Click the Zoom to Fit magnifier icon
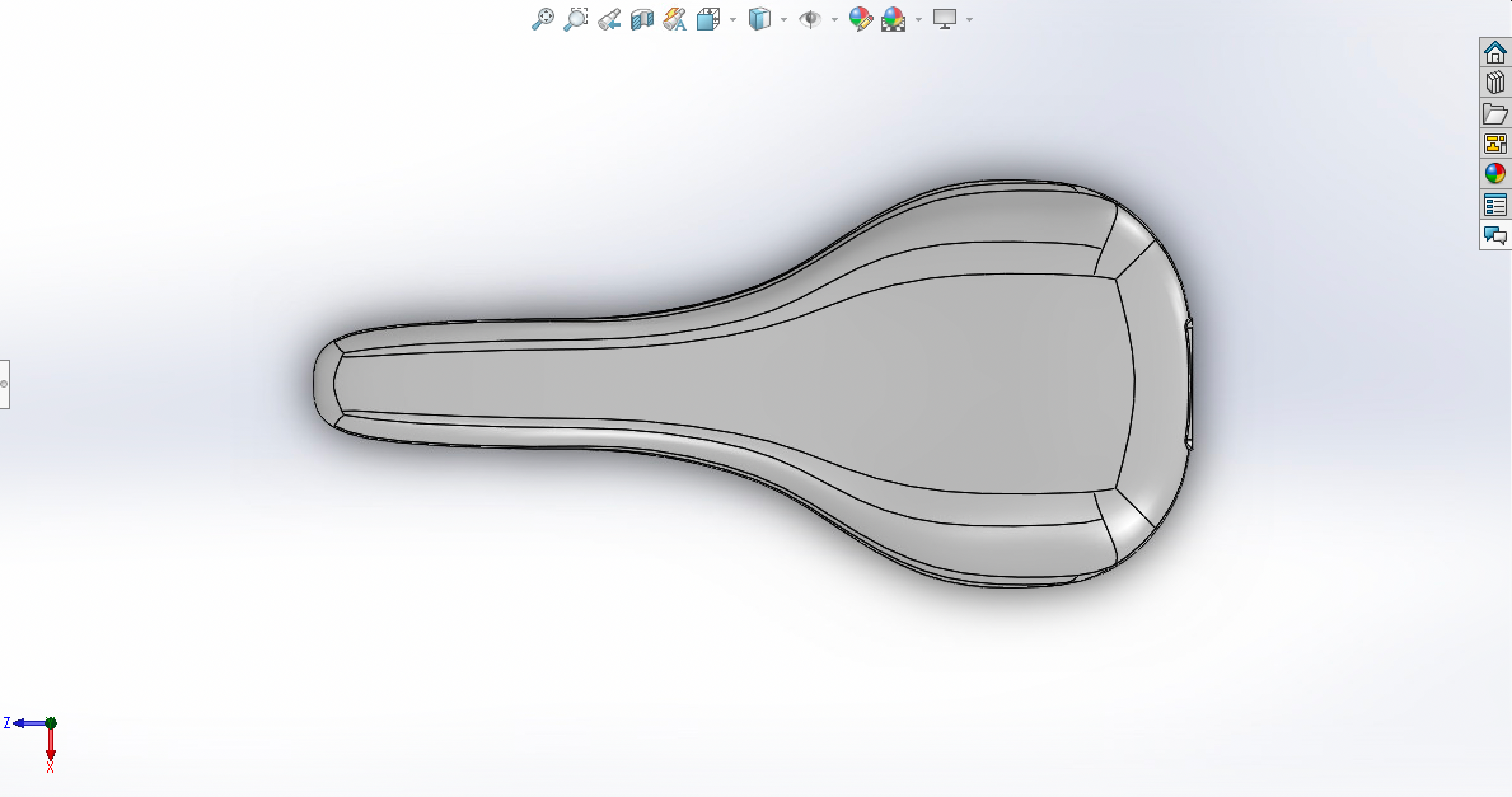The image size is (1512, 797). (542, 19)
